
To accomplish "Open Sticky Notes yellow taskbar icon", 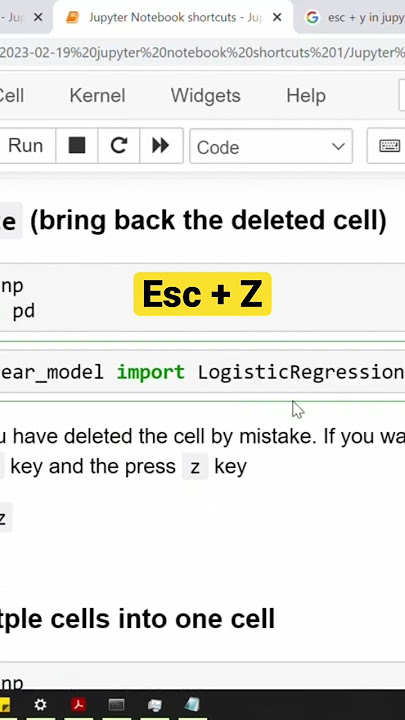I will tap(5, 705).
